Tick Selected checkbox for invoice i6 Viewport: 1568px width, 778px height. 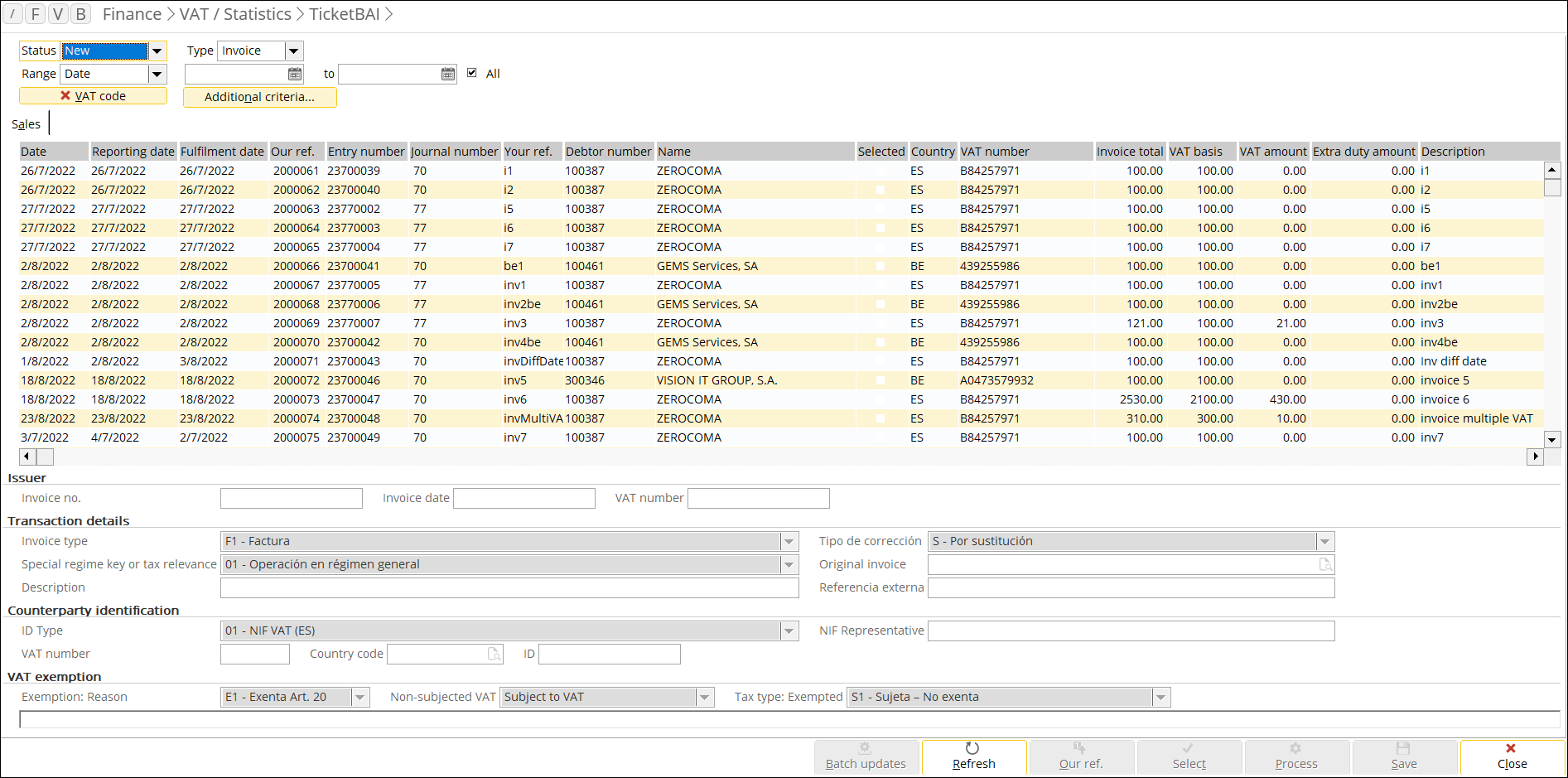[880, 228]
